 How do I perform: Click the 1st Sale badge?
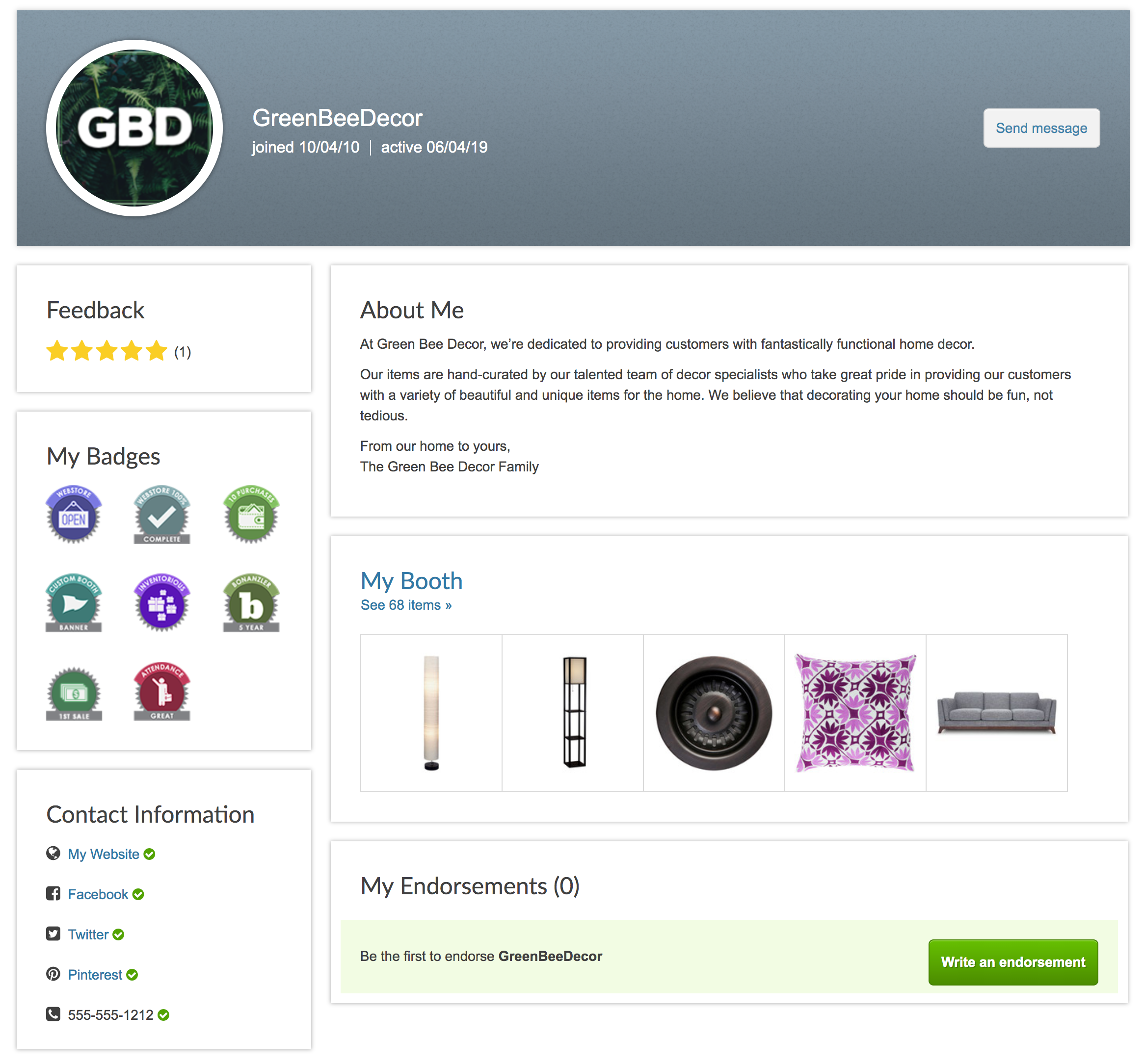pos(74,693)
